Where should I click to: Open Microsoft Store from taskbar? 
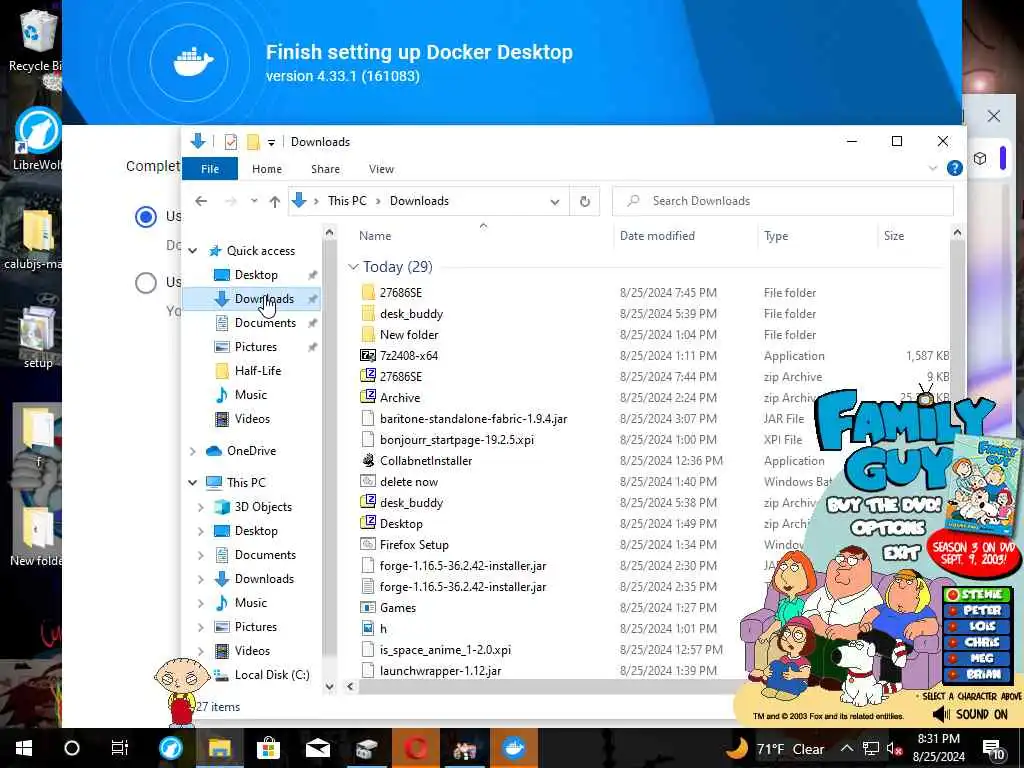268,748
